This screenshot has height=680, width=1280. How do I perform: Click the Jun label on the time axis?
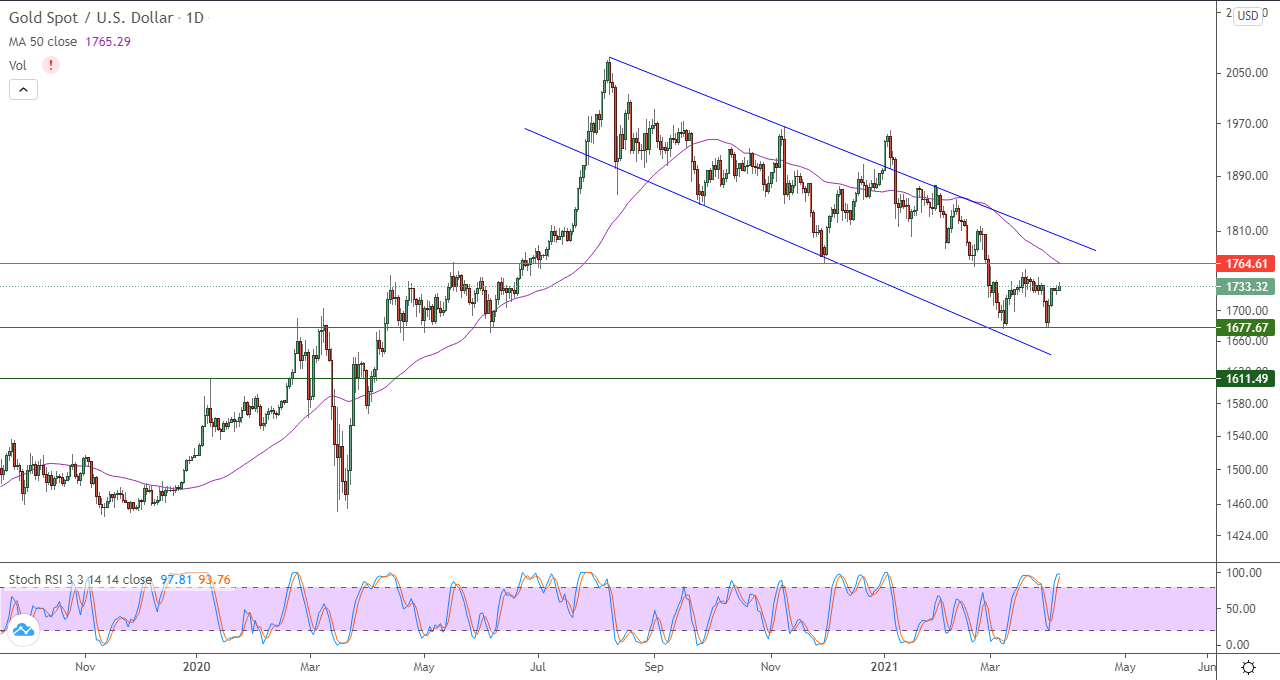pyautogui.click(x=1207, y=665)
